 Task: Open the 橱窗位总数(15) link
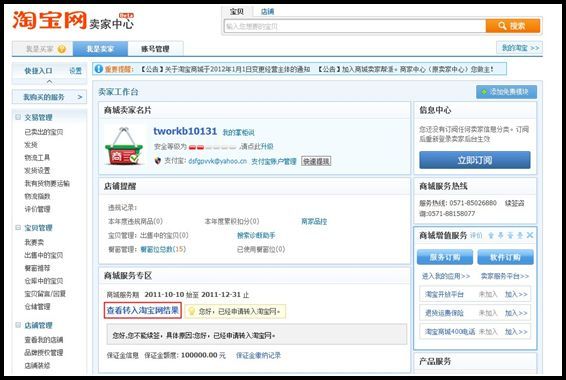pos(163,249)
